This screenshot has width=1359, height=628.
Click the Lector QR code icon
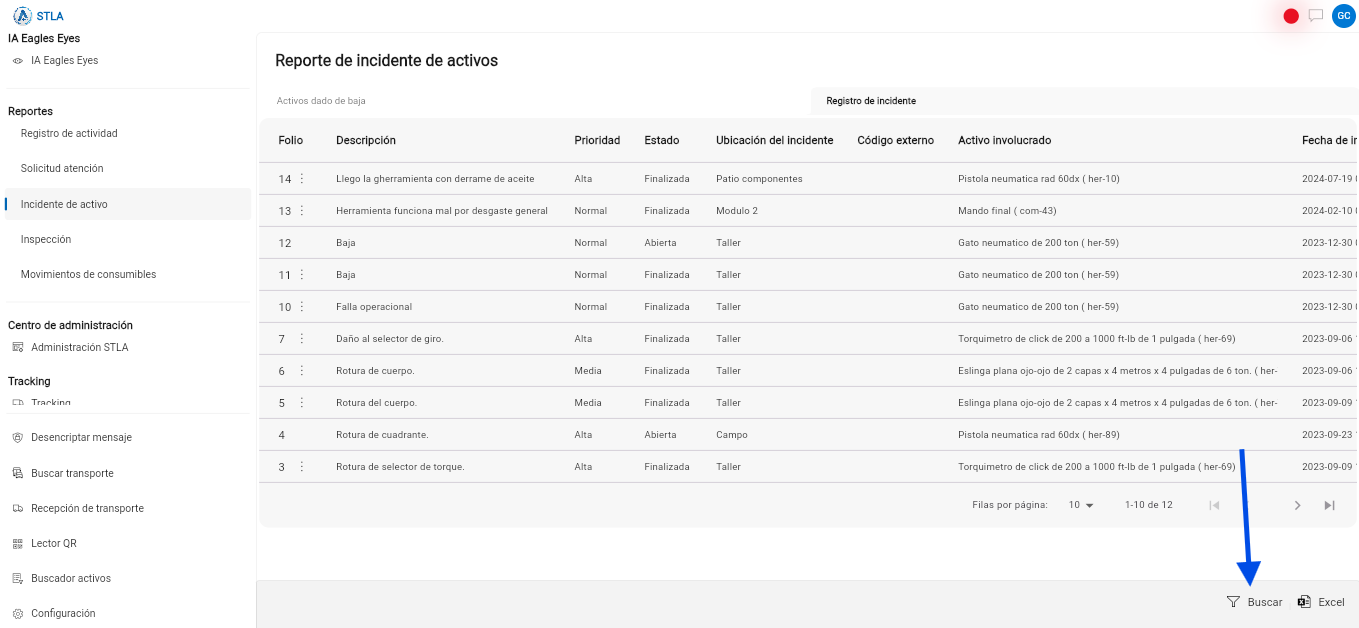[x=17, y=544]
